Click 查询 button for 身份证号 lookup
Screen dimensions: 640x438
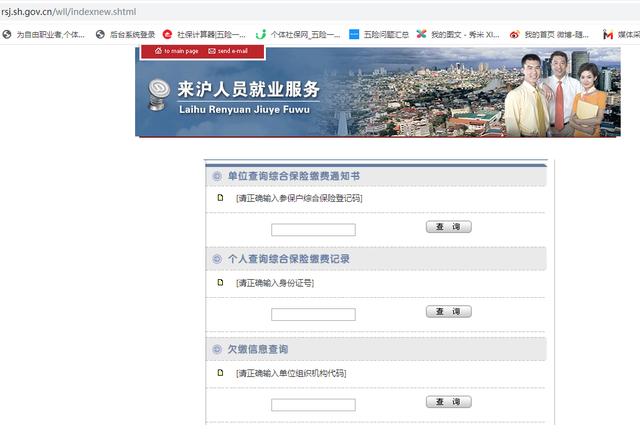tap(449, 311)
